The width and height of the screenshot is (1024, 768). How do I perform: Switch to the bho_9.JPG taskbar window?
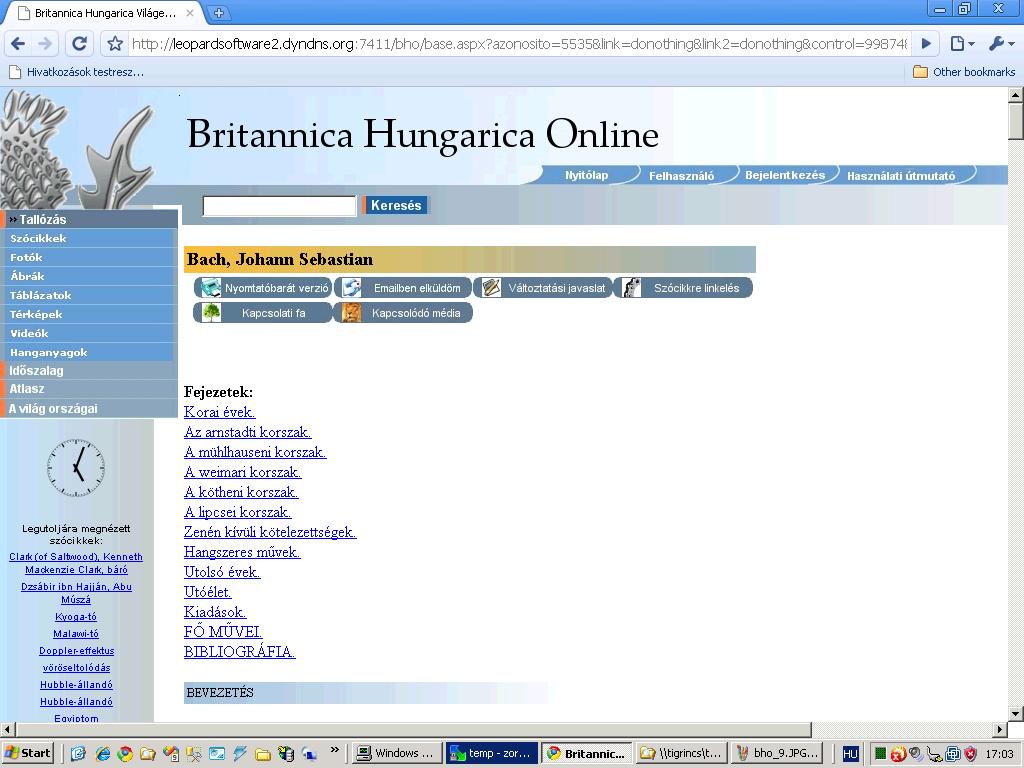pos(777,753)
